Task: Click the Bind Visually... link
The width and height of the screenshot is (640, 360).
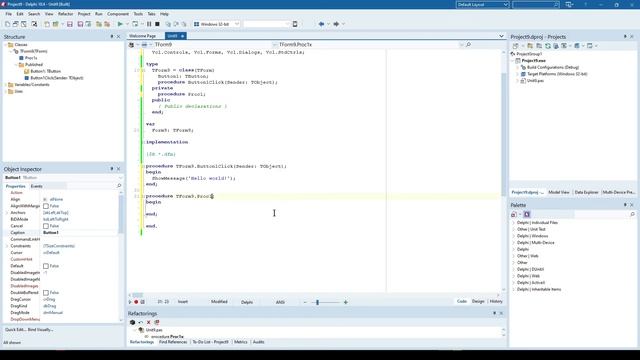Action: 40,329
